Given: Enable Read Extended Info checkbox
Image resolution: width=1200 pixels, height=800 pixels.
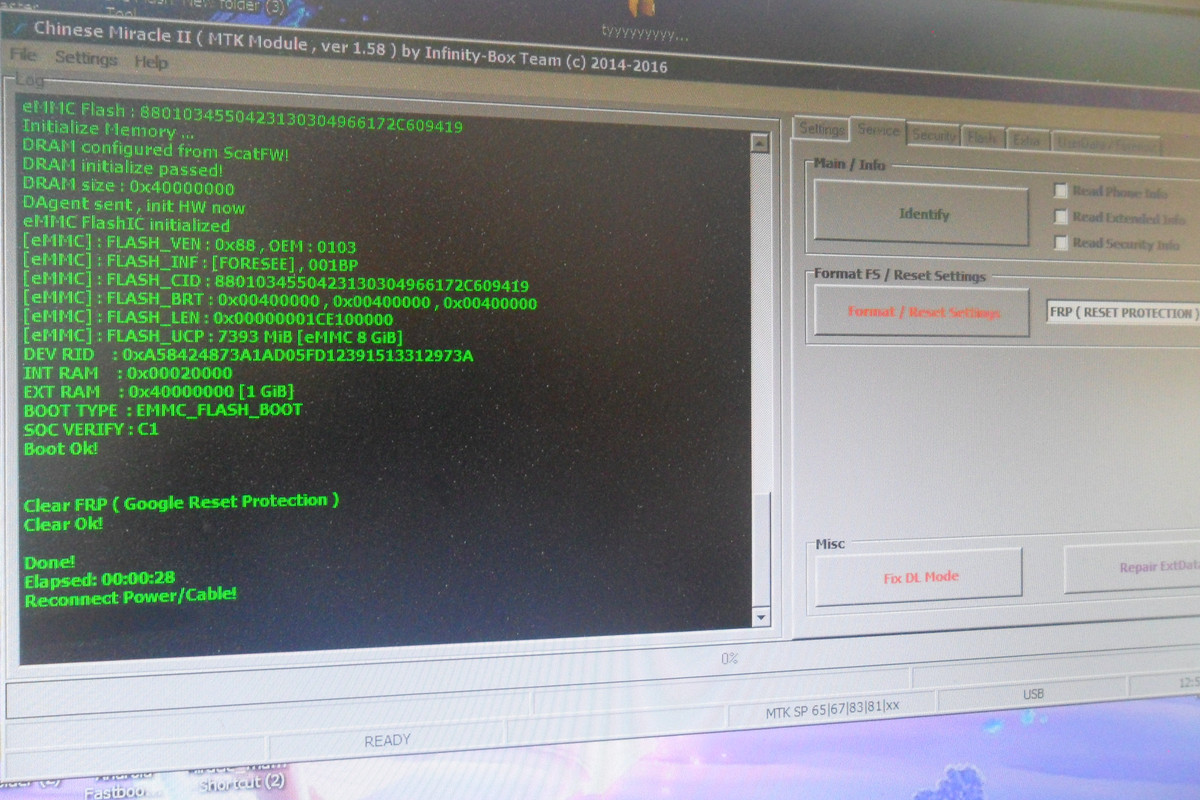Looking at the screenshot, I should [x=1061, y=216].
